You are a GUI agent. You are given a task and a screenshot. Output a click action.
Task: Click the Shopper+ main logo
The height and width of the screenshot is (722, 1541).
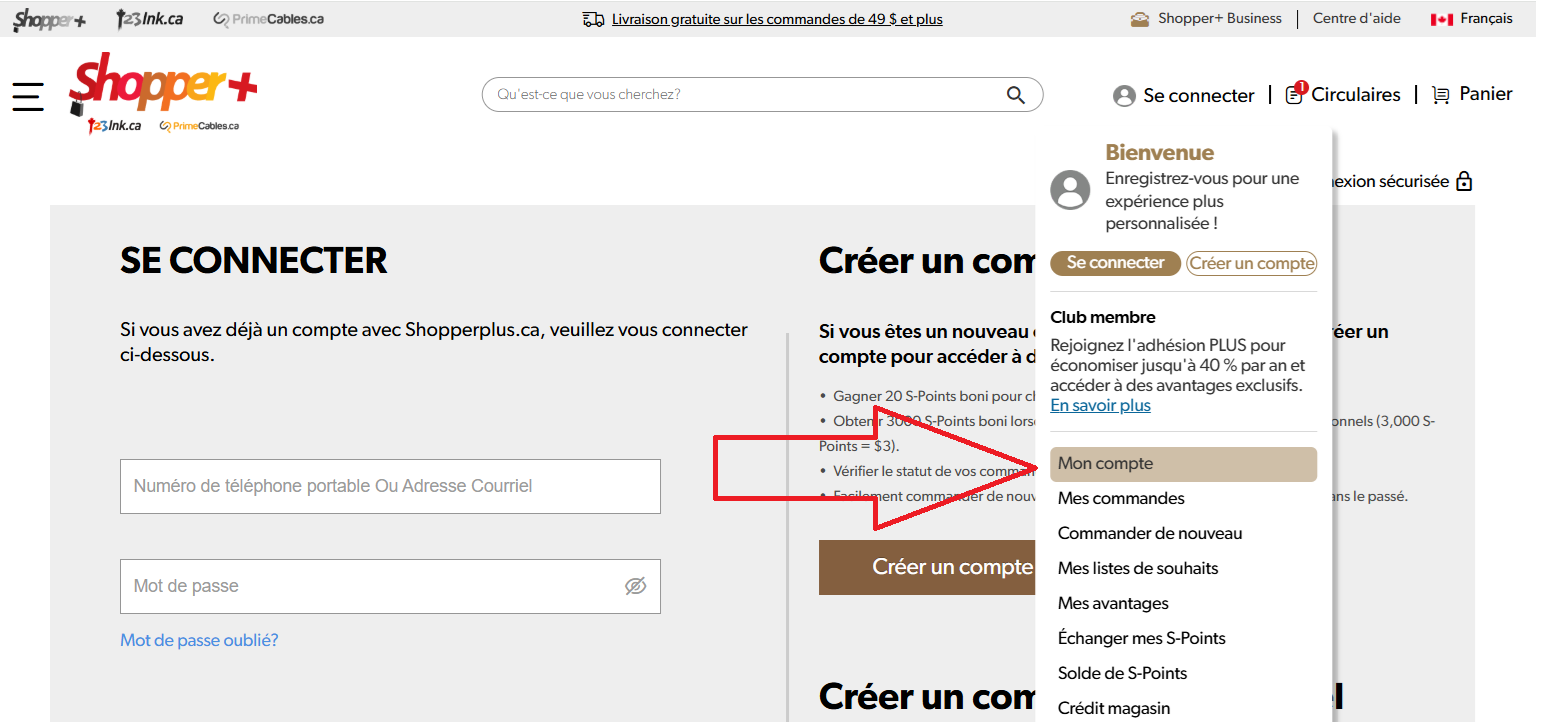[x=163, y=85]
